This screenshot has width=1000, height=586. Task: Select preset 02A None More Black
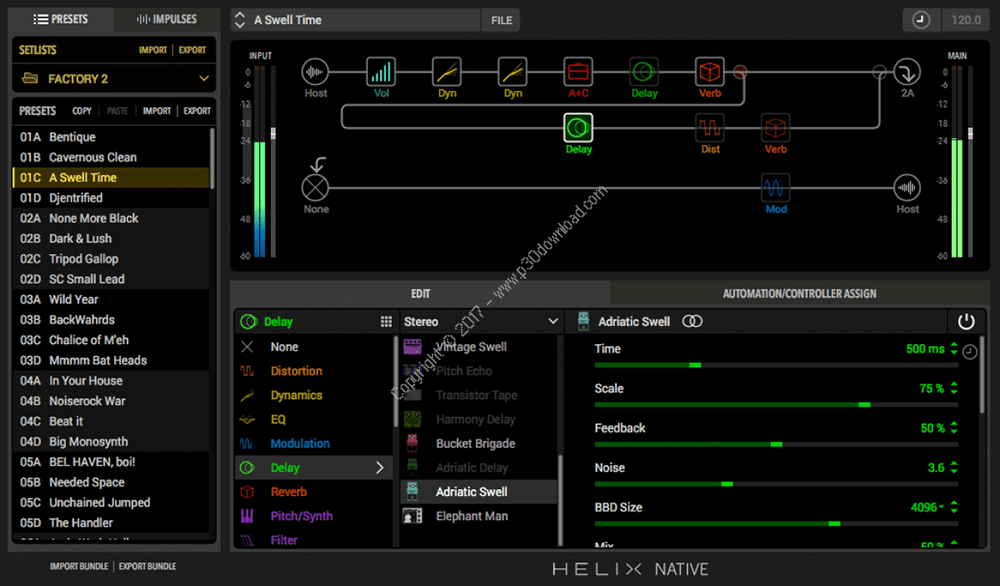[x=111, y=219]
